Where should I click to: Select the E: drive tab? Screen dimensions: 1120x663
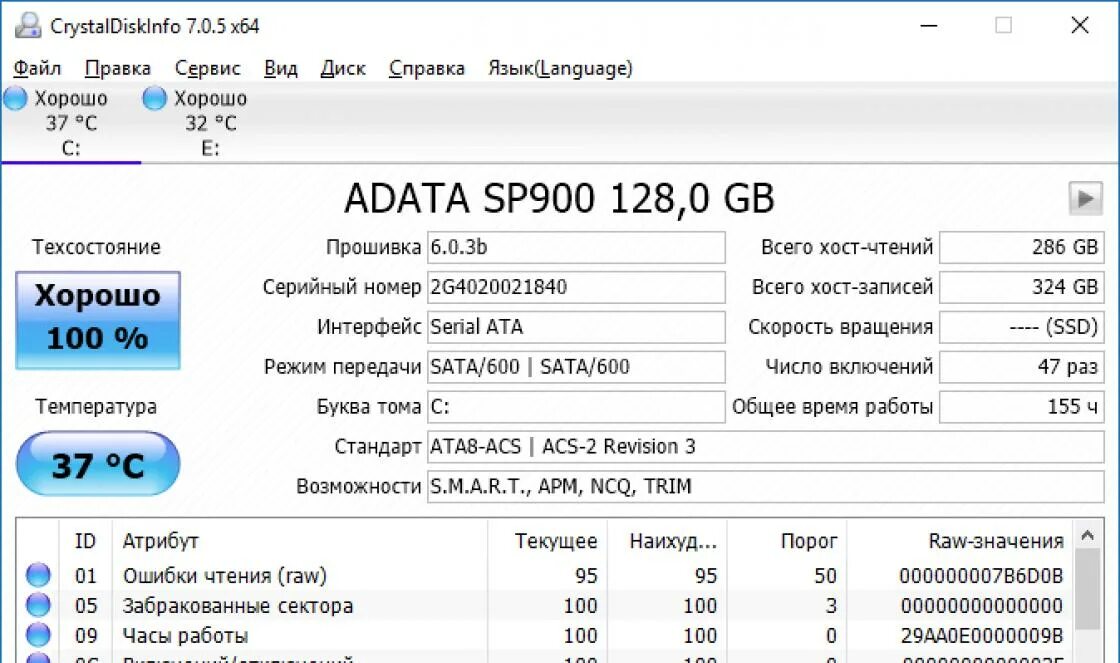pos(195,124)
